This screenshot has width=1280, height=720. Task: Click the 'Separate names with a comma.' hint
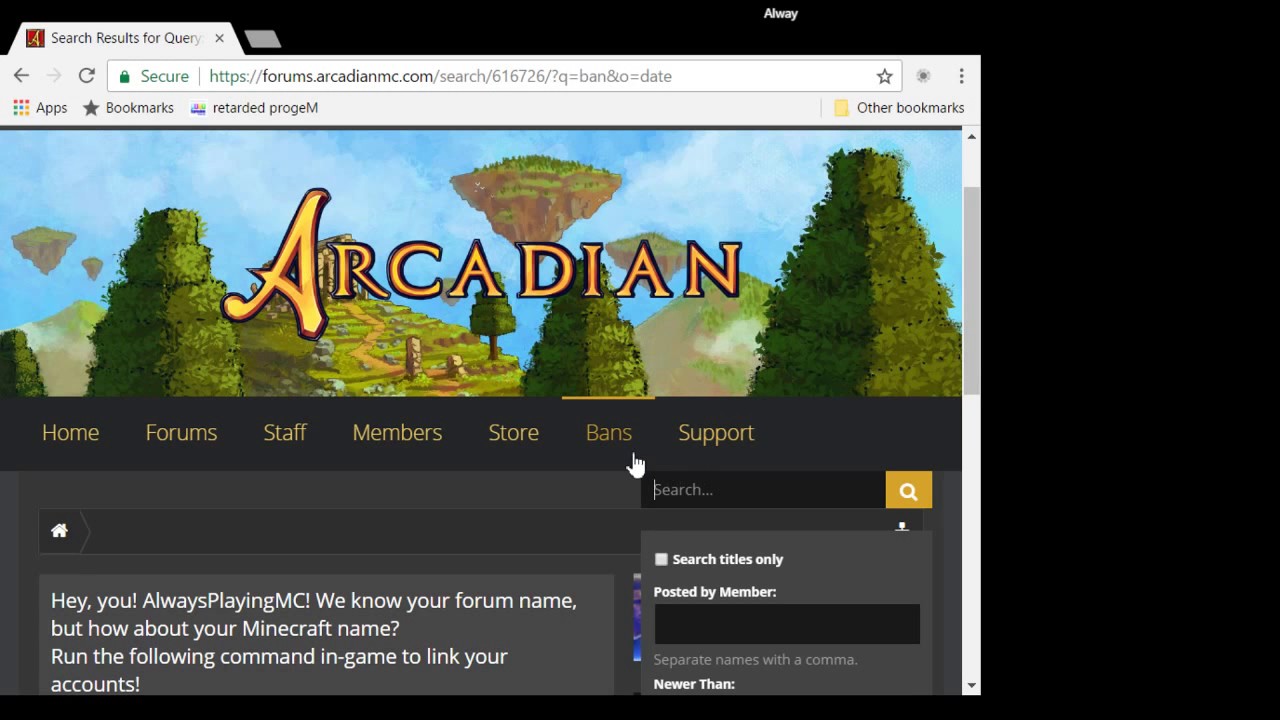point(755,660)
